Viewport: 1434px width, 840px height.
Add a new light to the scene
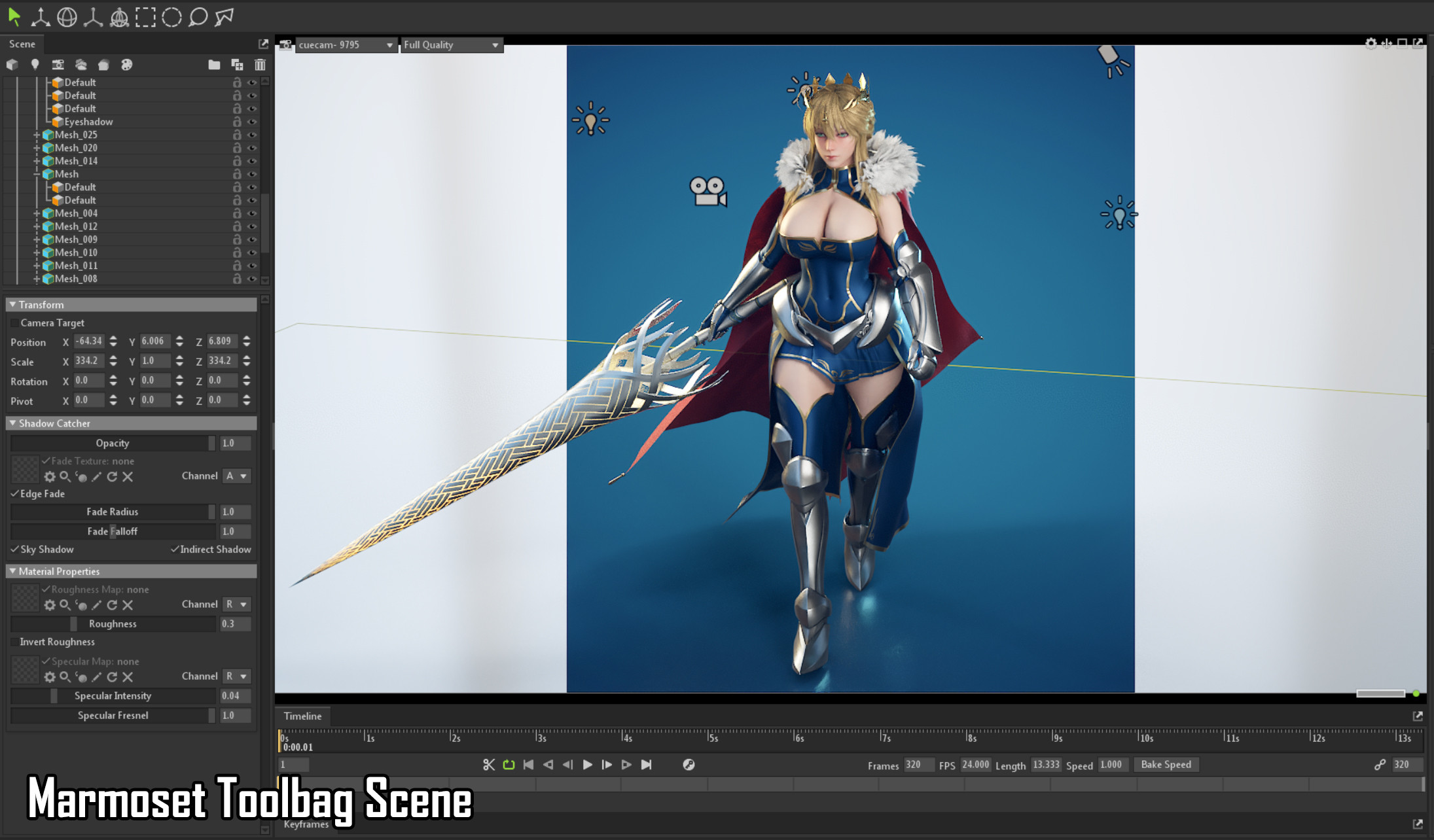coord(35,65)
